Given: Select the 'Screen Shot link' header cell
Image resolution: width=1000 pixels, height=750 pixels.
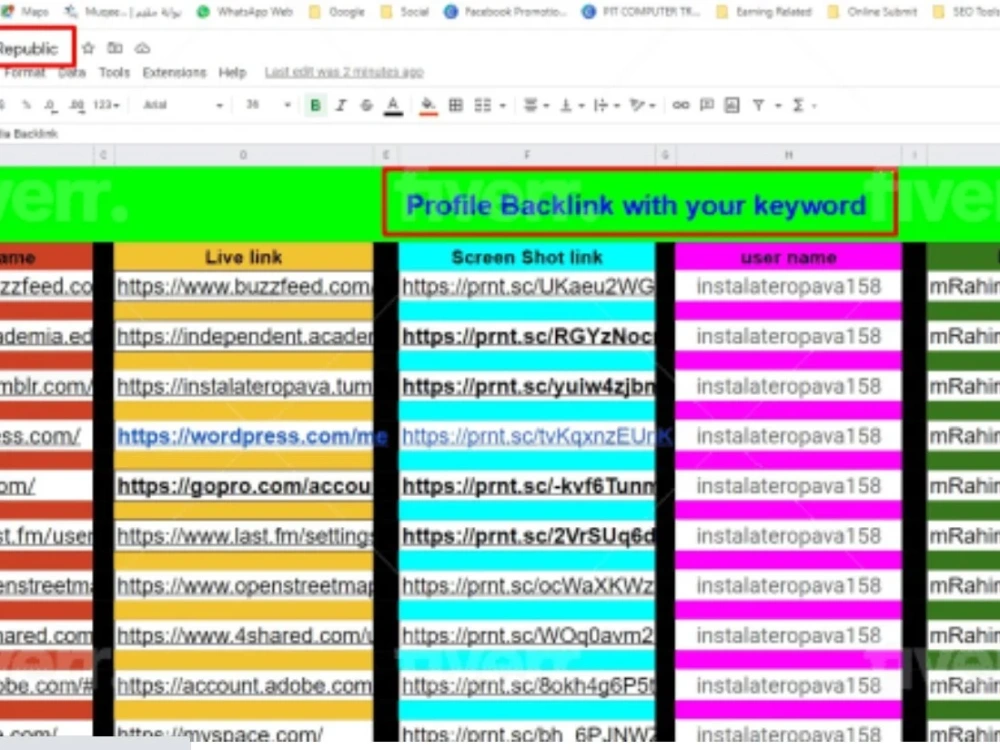Looking at the screenshot, I should point(526,256).
